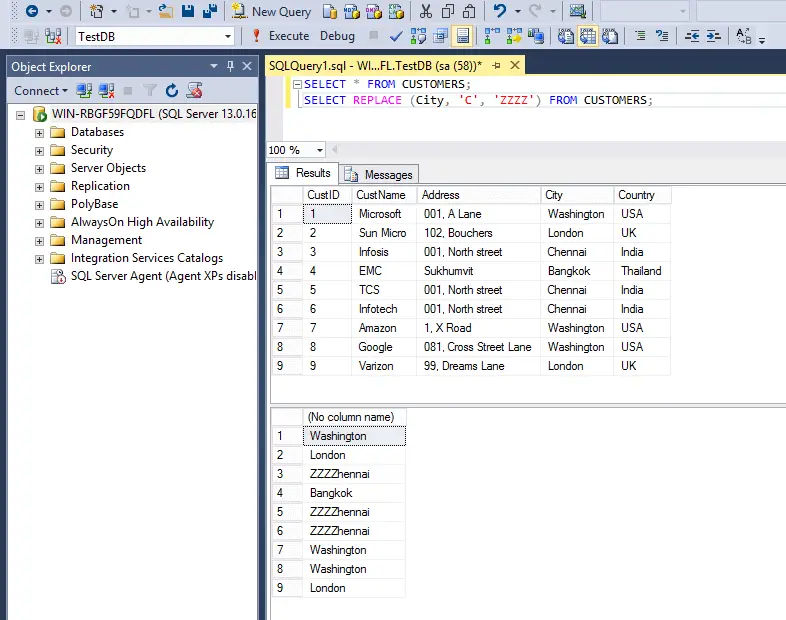The image size is (786, 620).
Task: Undo the last action with the Undo arrow
Action: 499,11
